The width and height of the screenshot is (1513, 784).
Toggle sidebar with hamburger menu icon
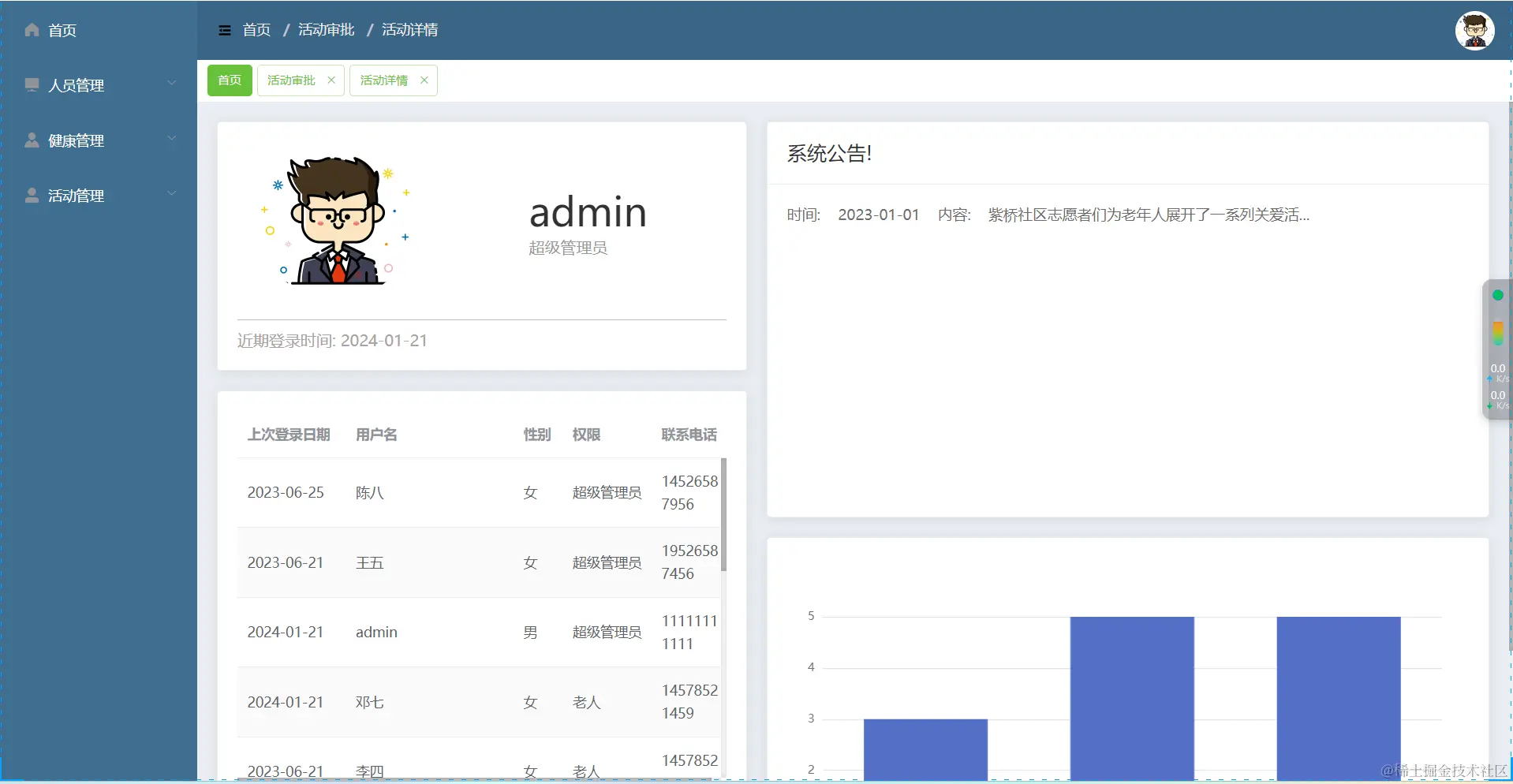click(225, 30)
